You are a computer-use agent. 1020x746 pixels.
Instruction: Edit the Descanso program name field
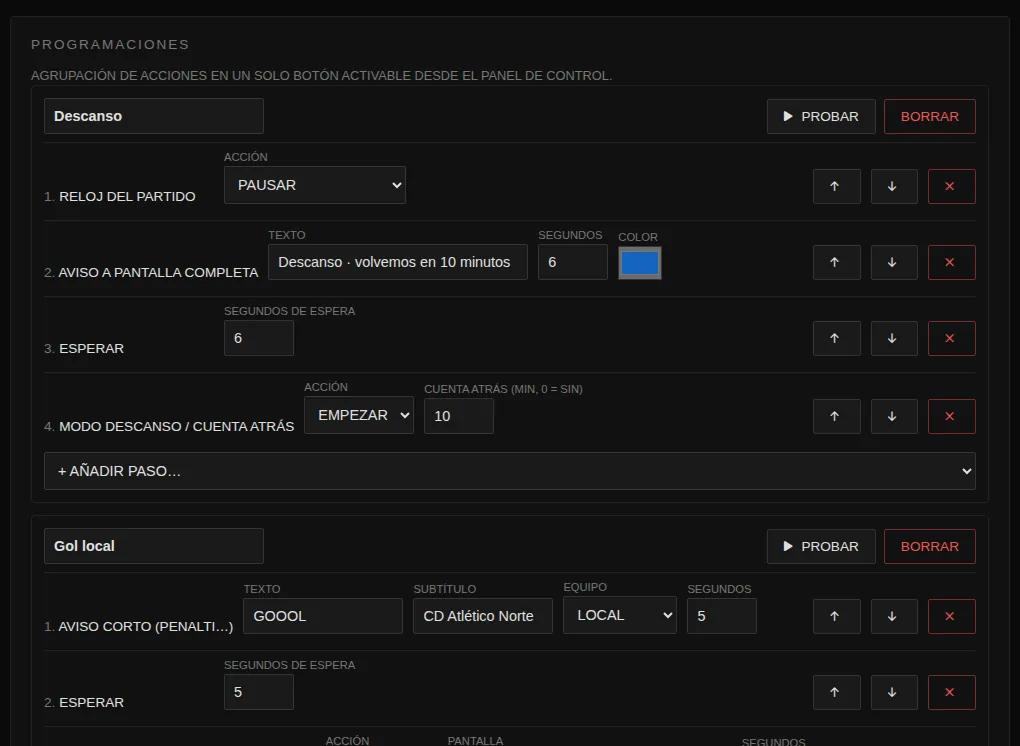point(154,116)
